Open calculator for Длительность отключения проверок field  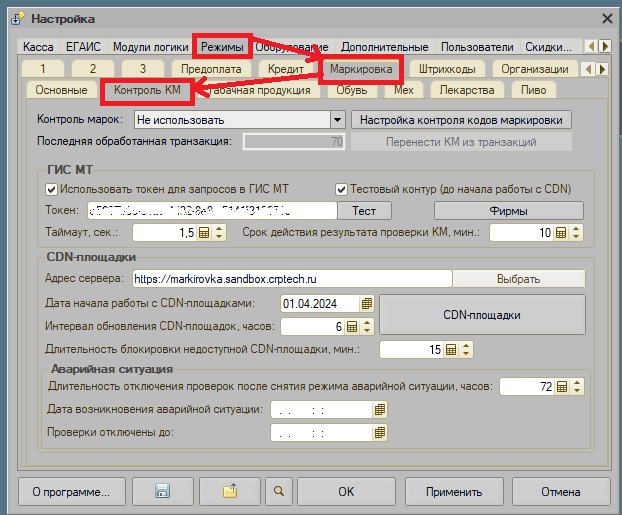point(562,386)
